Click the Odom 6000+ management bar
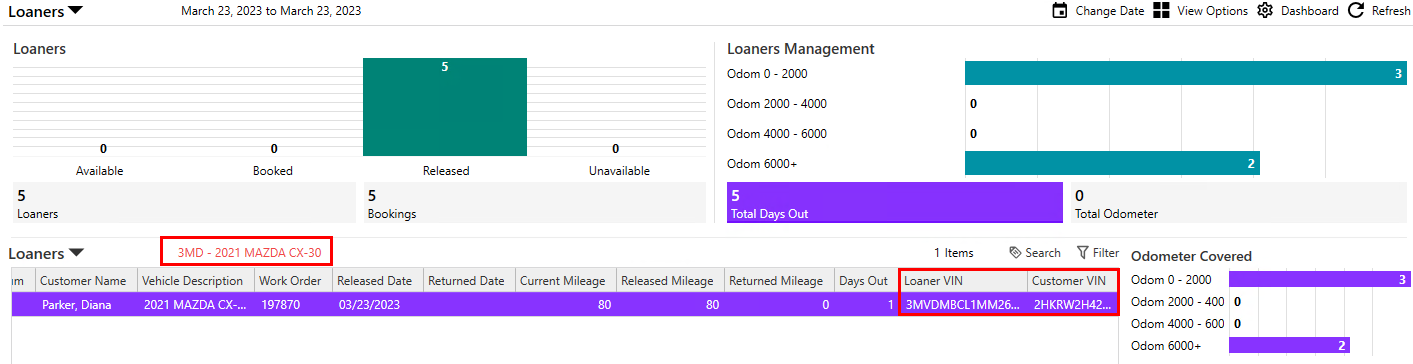The width and height of the screenshot is (1413, 364). click(1112, 163)
